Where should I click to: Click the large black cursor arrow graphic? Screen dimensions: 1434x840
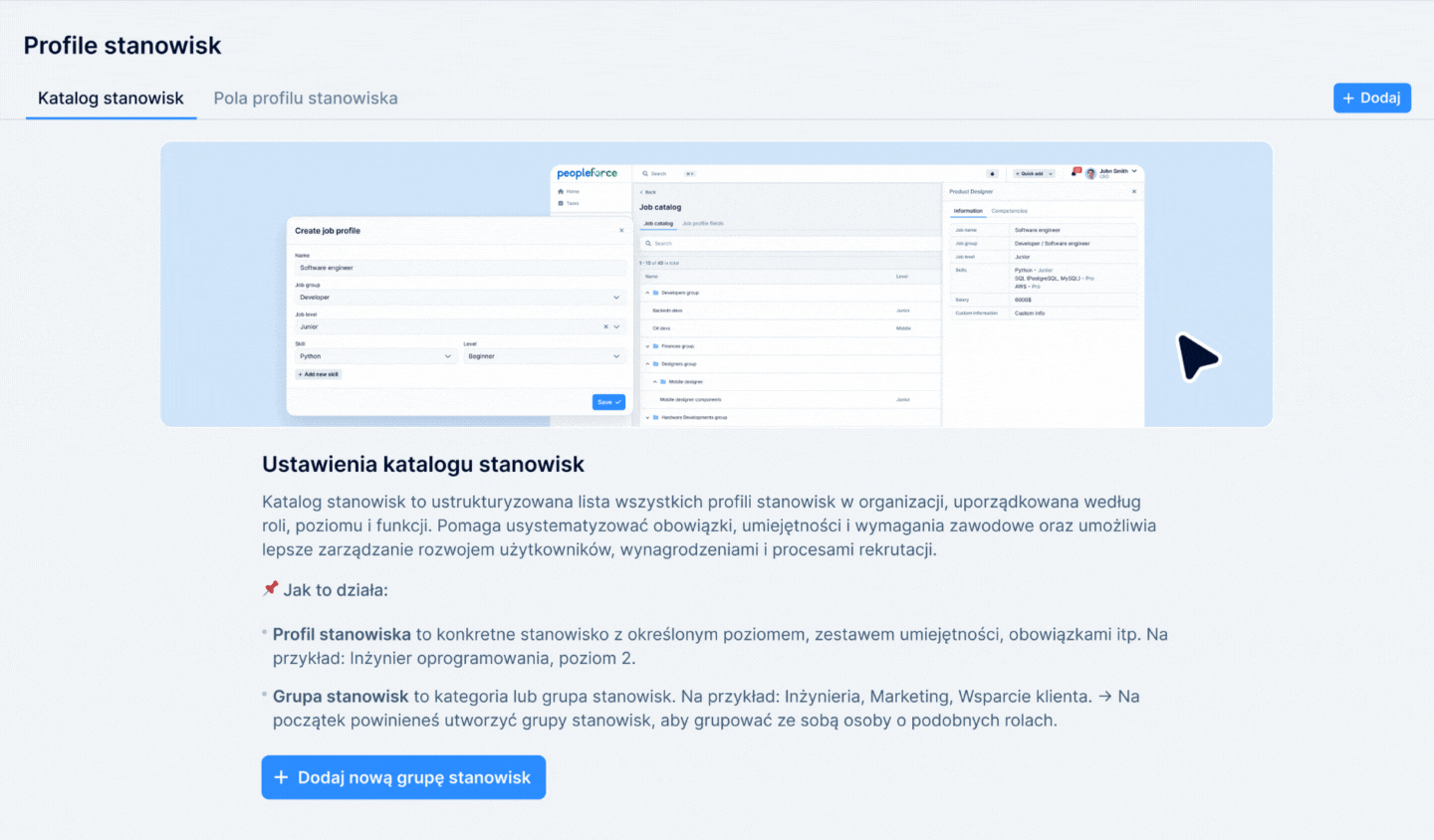point(1197,357)
